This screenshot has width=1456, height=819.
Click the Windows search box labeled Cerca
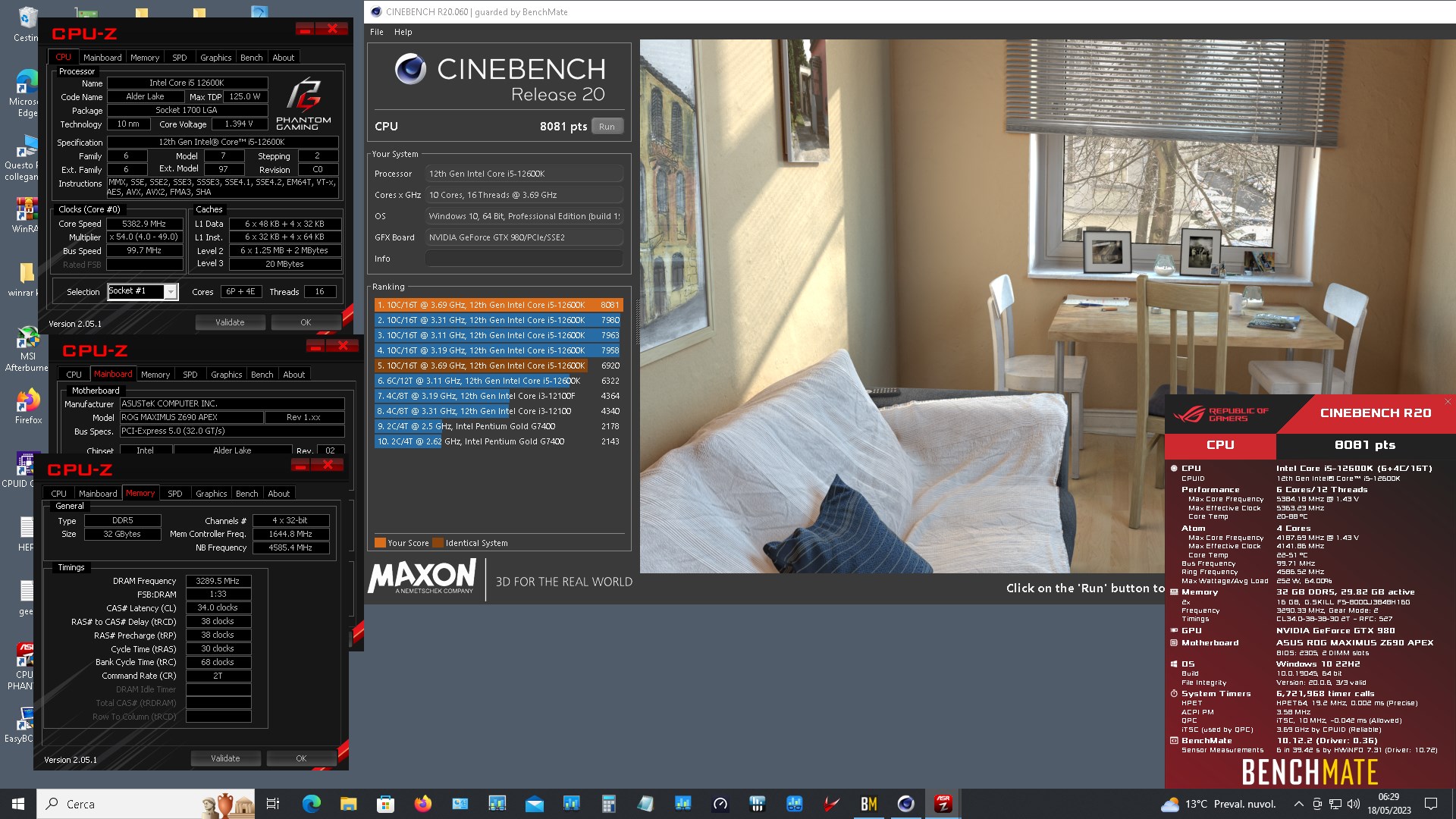144,804
